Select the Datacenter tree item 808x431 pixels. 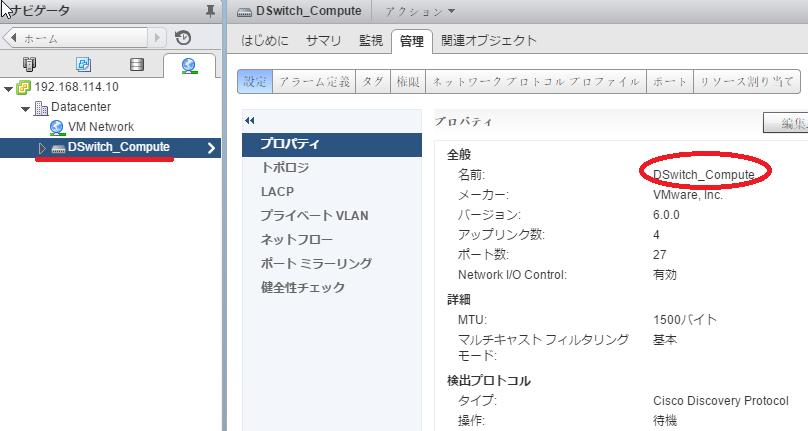click(x=81, y=107)
